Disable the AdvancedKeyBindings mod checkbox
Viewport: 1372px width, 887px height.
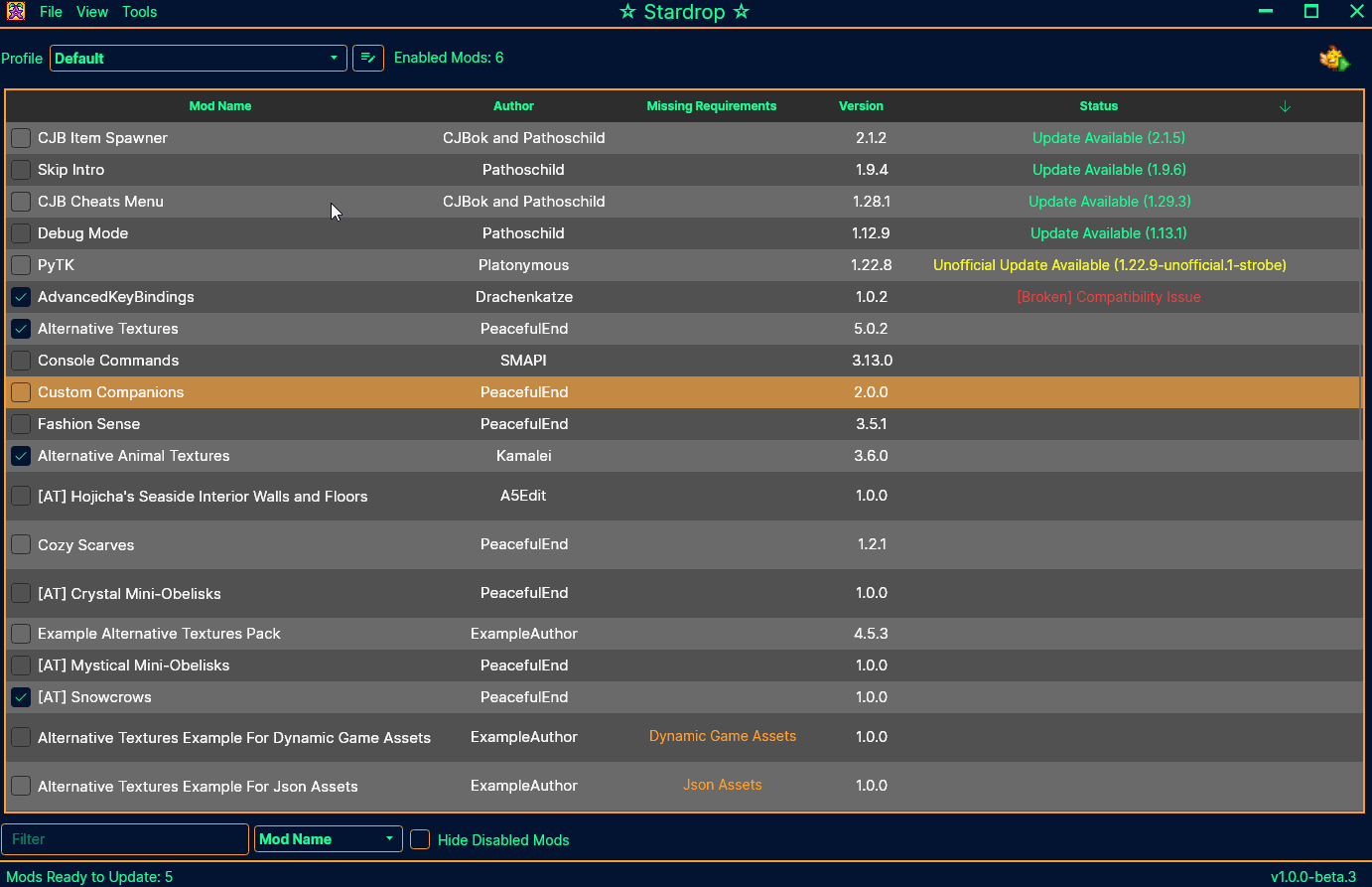[x=21, y=297]
